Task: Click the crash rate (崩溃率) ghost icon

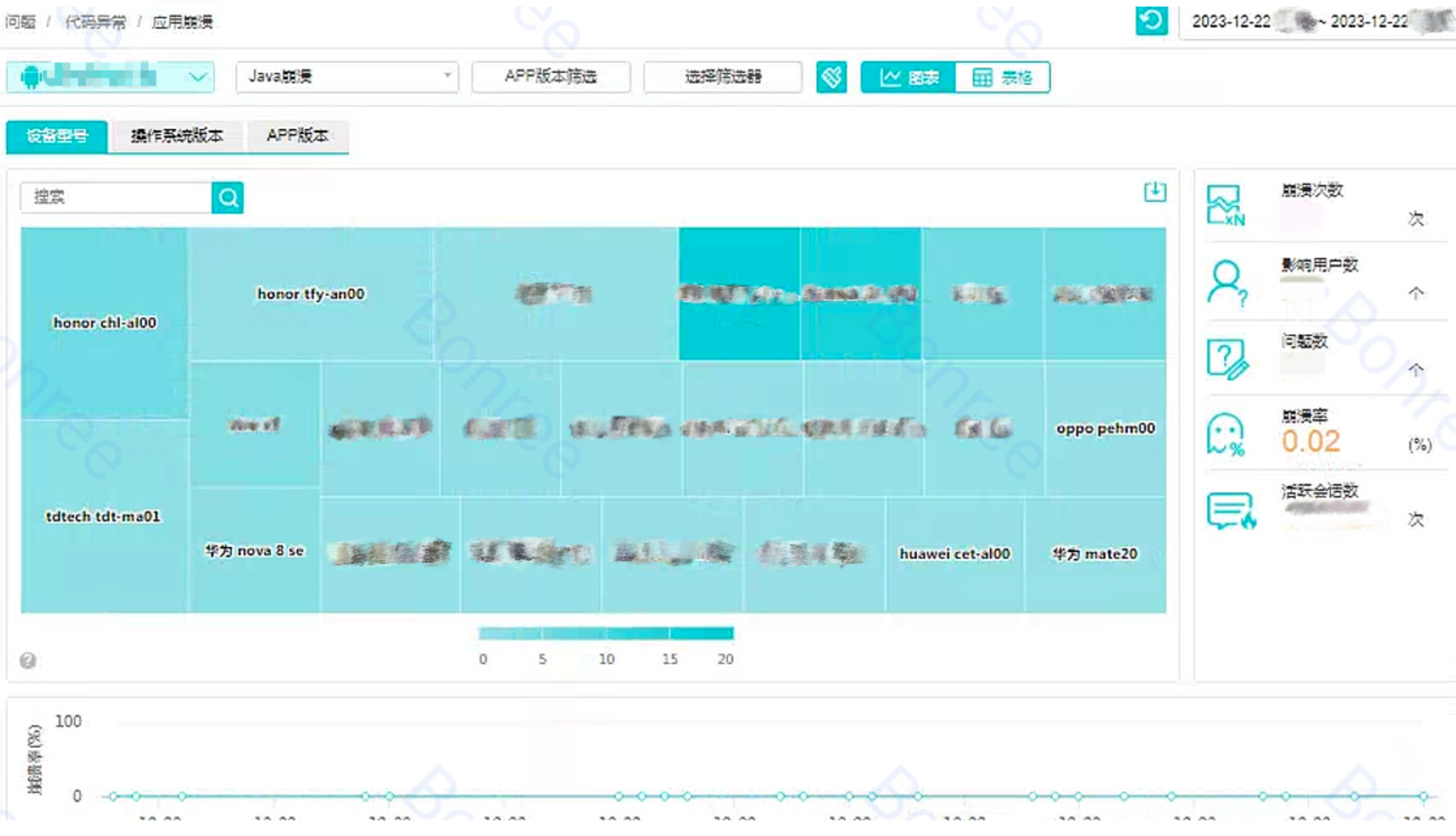Action: (x=1225, y=434)
